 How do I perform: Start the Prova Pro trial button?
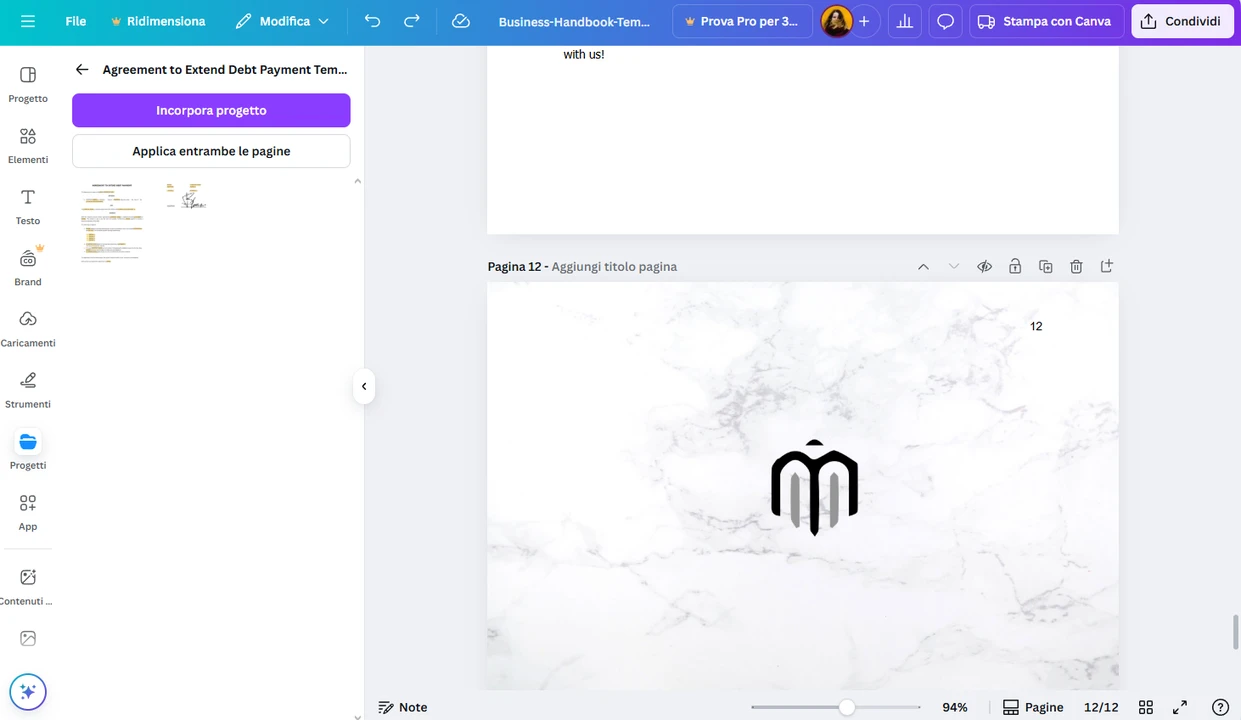click(742, 21)
